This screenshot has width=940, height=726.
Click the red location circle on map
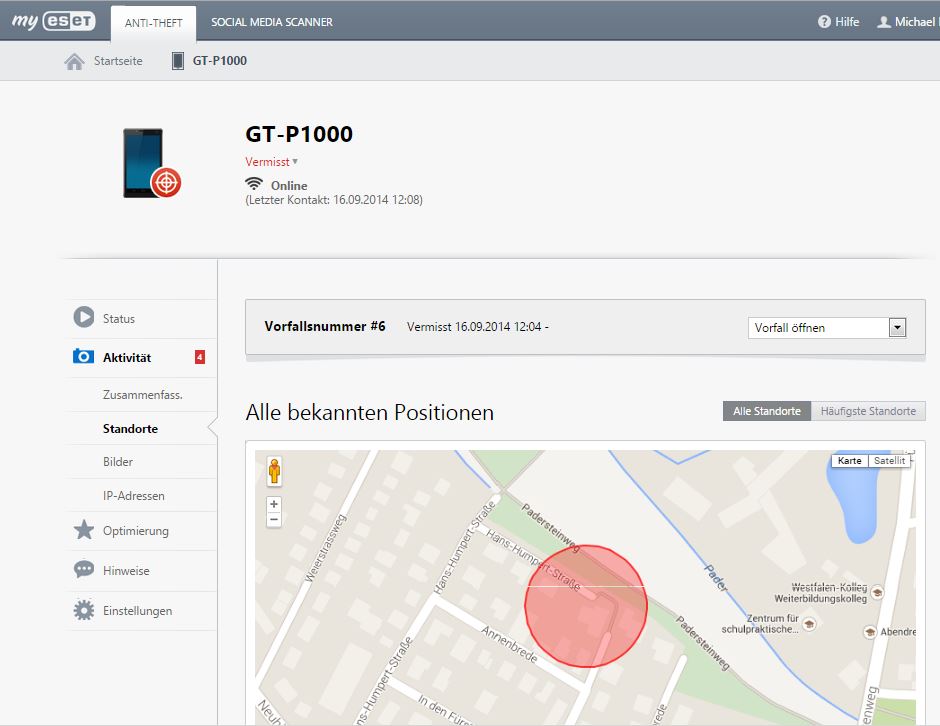click(586, 605)
